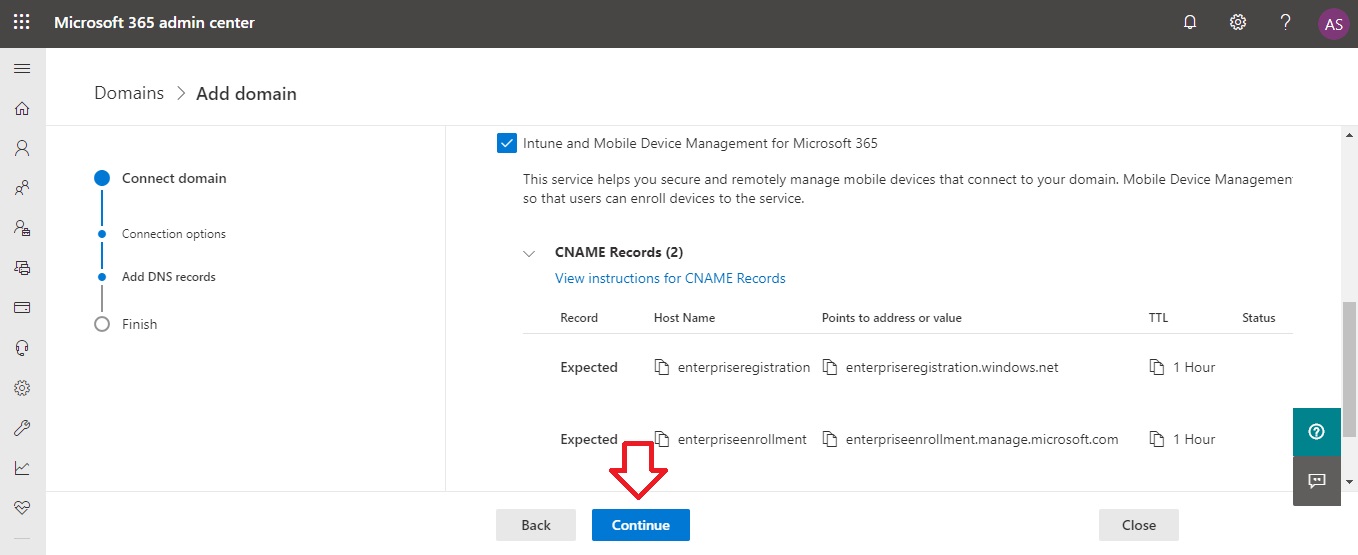The height and width of the screenshot is (555, 1358).
Task: Open the app launcher waffle icon
Action: point(22,22)
